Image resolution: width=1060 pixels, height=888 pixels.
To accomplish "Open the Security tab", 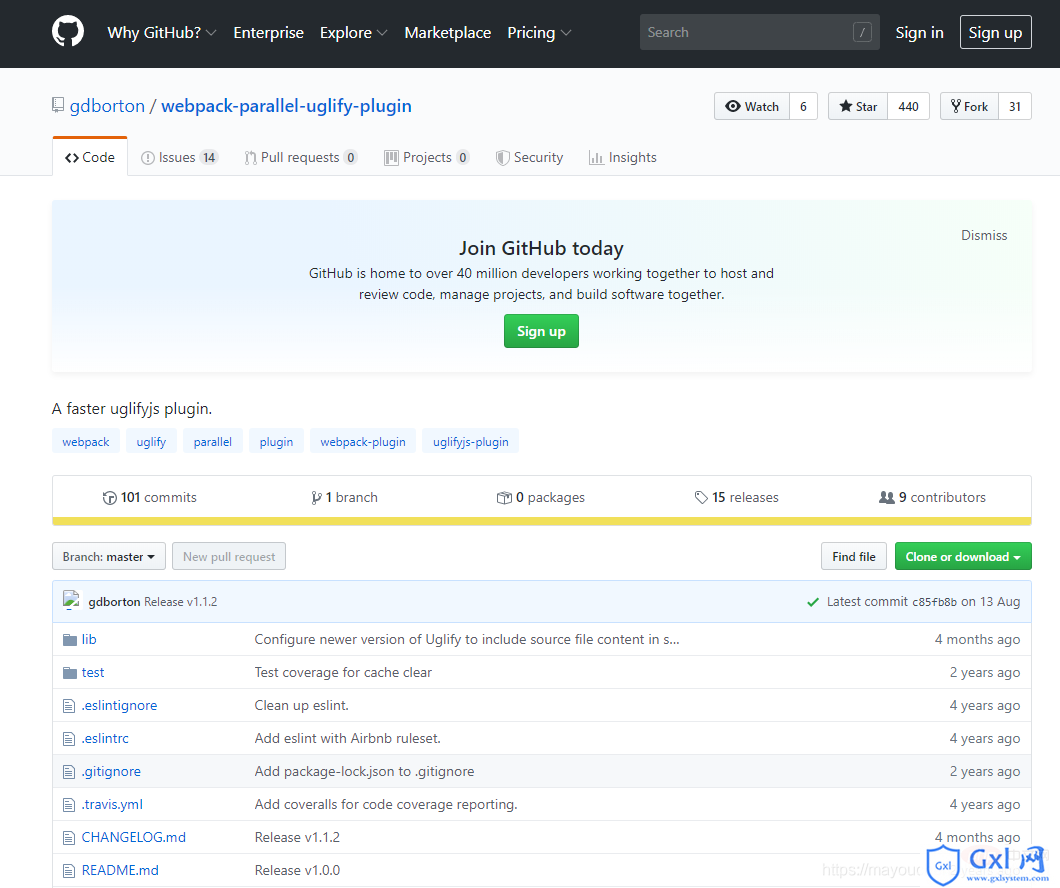I will [x=529, y=157].
